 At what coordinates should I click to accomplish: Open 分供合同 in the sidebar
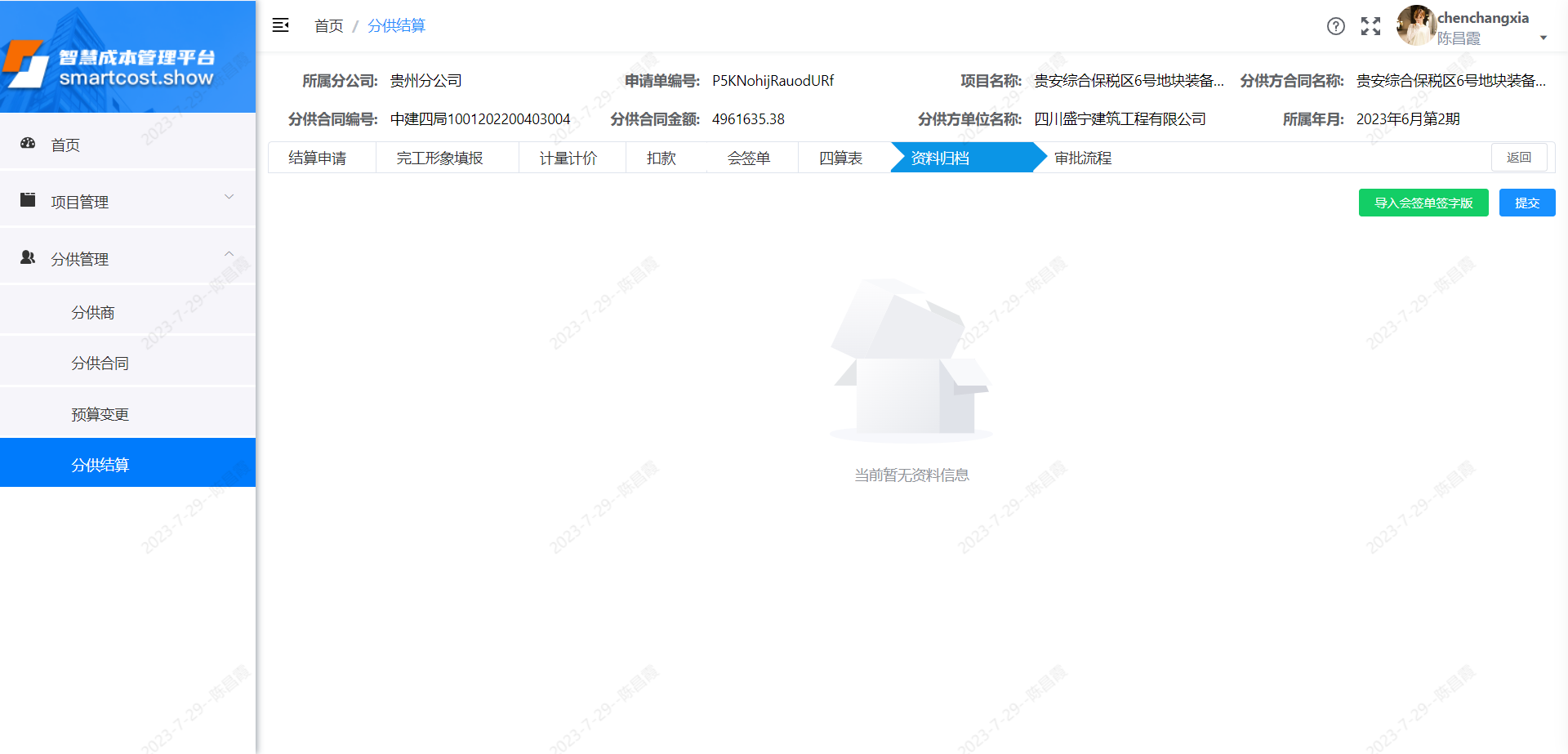tap(100, 363)
